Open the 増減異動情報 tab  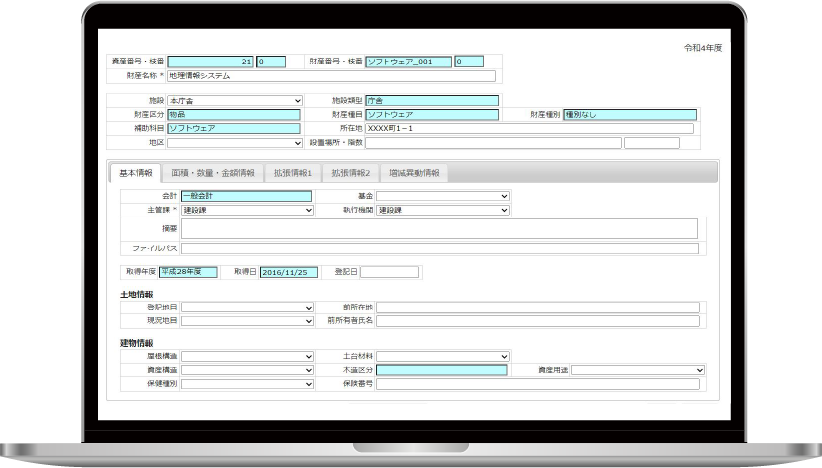click(x=414, y=173)
